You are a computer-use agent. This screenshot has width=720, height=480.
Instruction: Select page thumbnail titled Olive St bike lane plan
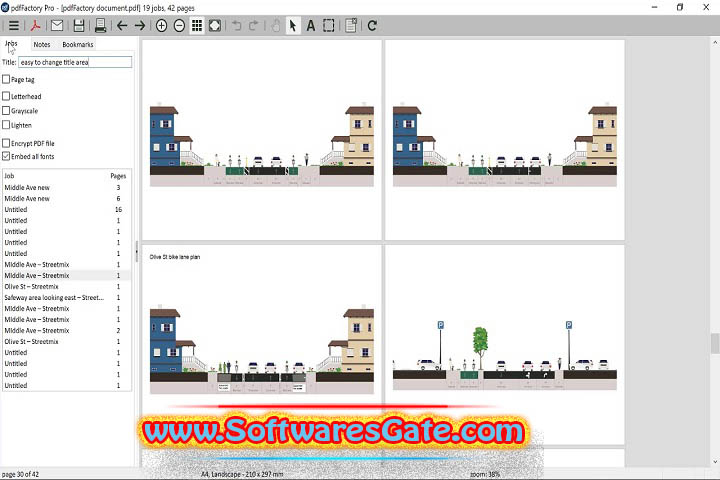point(262,344)
